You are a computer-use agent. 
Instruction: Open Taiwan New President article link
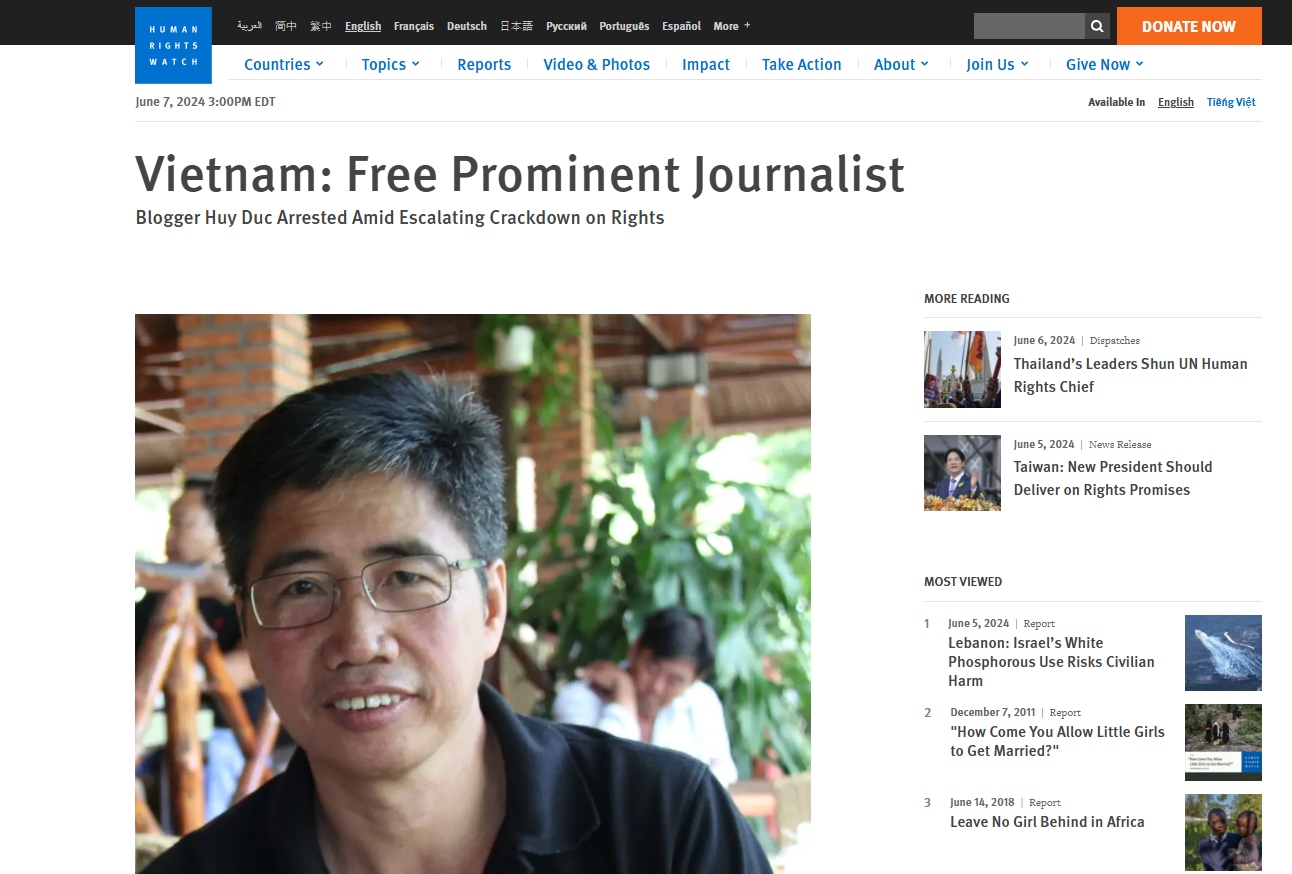1112,478
